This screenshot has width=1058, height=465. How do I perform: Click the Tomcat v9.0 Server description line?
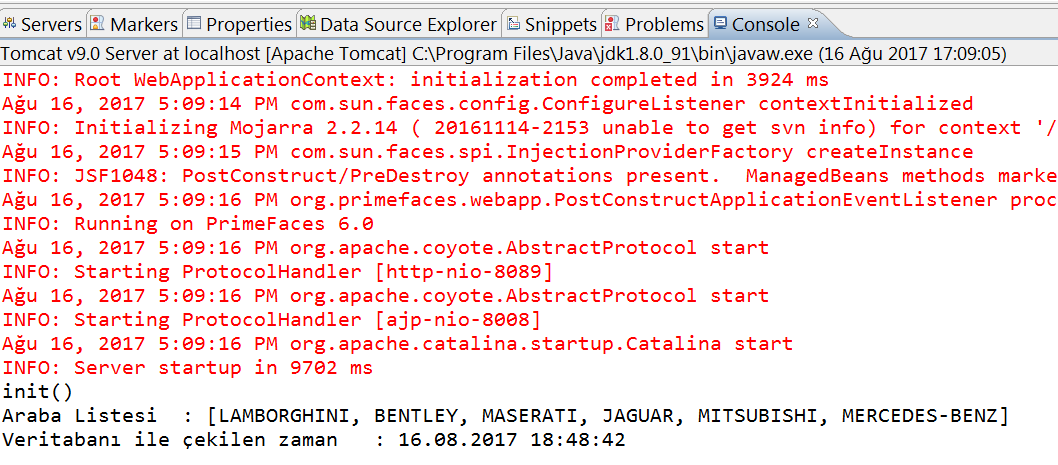tap(505, 53)
